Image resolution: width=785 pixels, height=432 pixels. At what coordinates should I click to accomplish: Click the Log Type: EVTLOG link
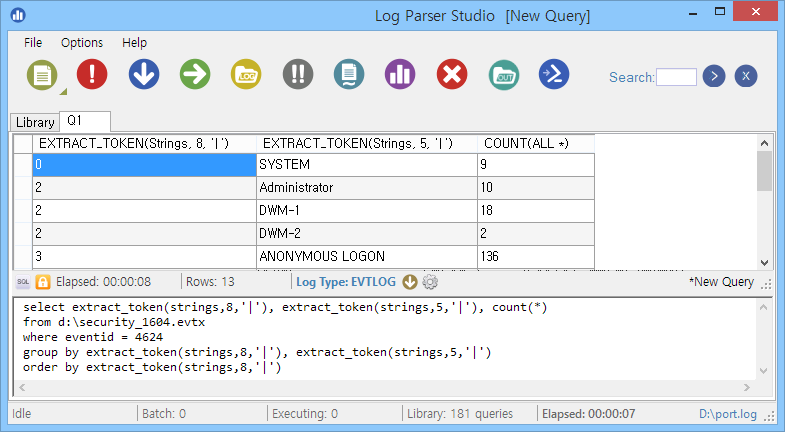346,282
